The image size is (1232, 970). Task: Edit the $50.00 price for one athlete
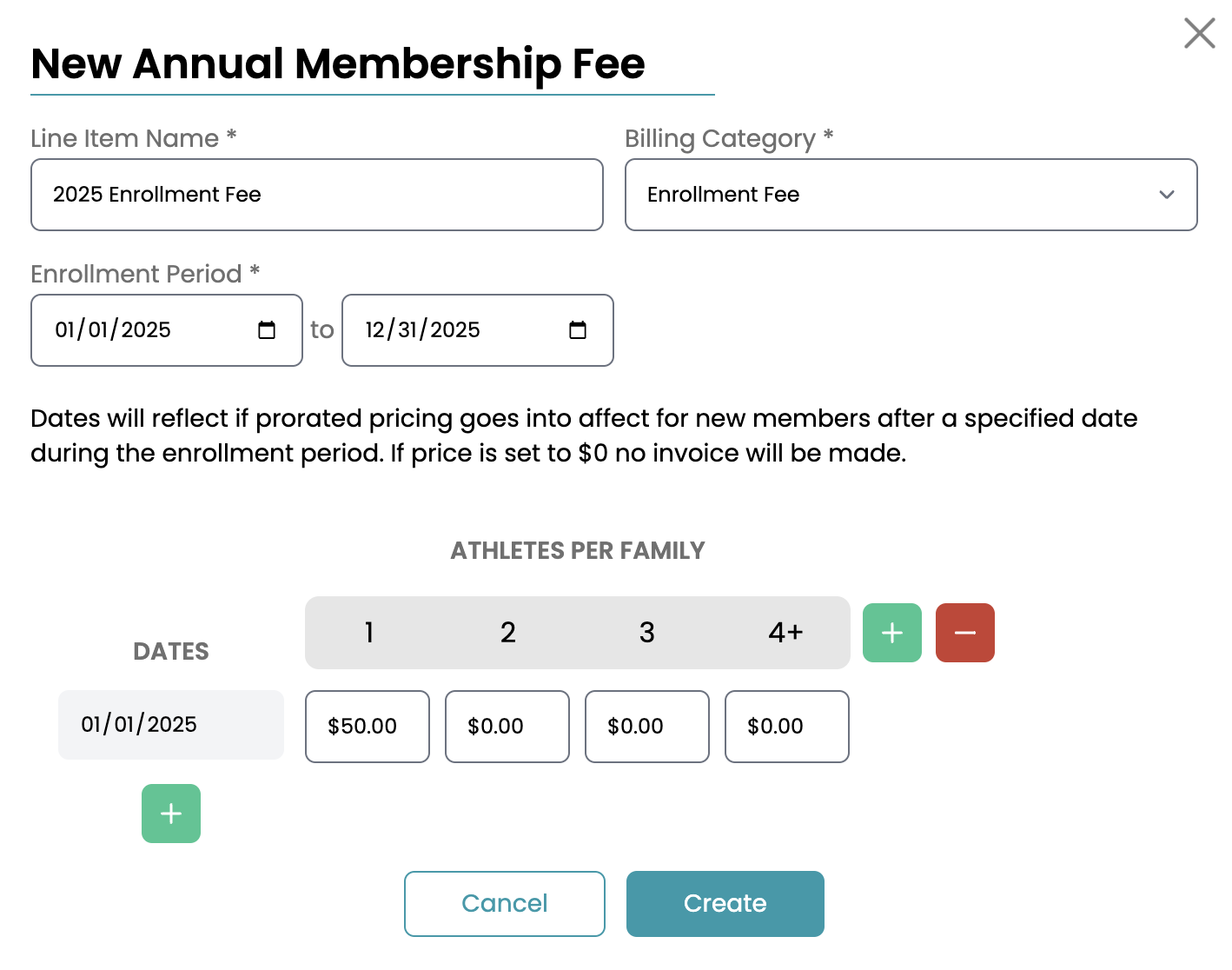(367, 727)
